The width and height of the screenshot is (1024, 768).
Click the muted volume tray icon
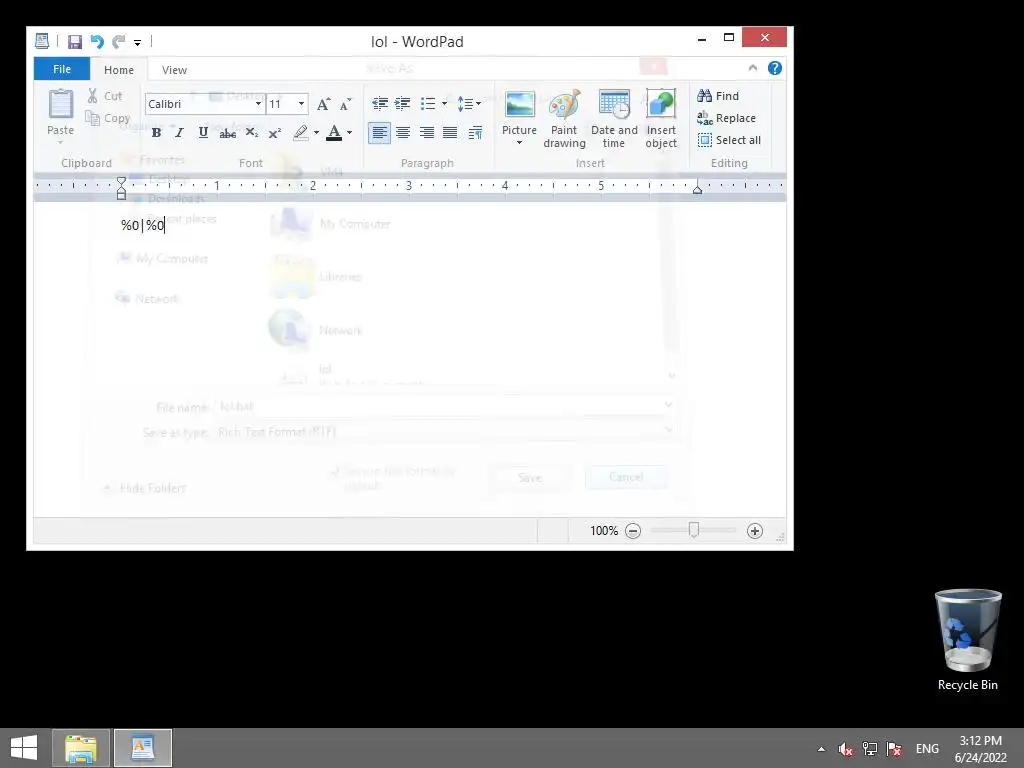[x=846, y=749]
